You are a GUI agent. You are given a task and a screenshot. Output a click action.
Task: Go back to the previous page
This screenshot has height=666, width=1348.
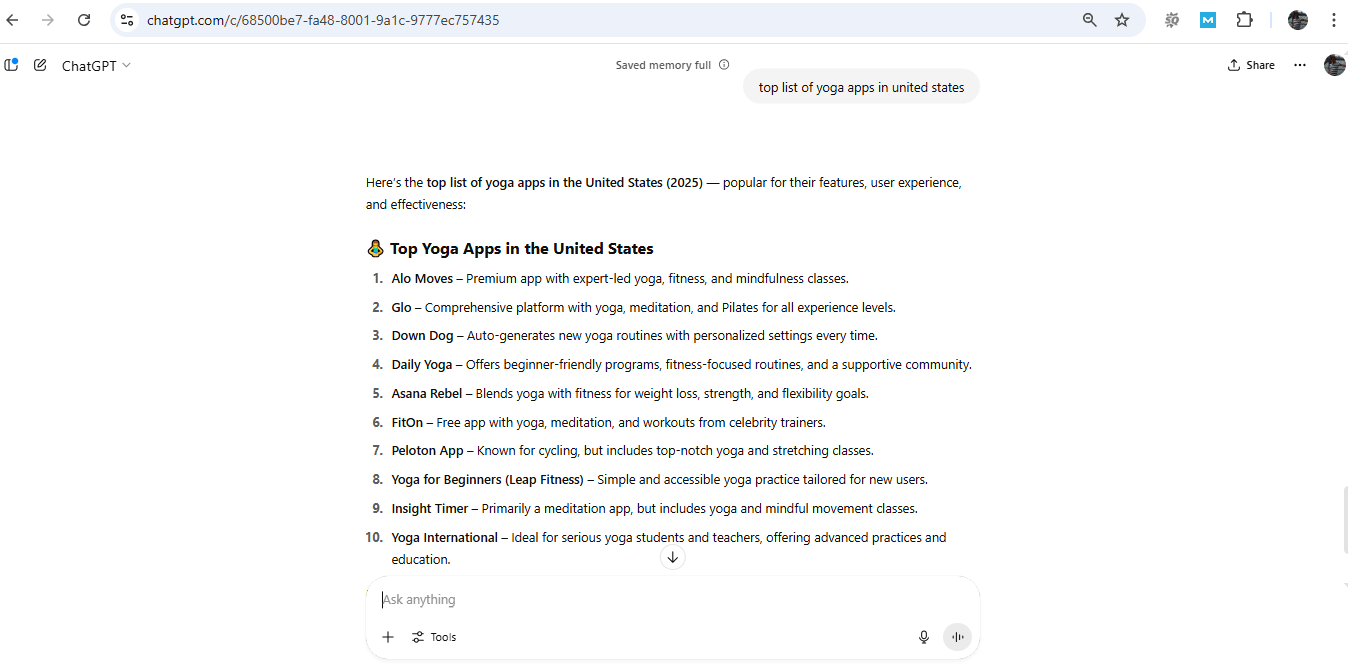13,20
